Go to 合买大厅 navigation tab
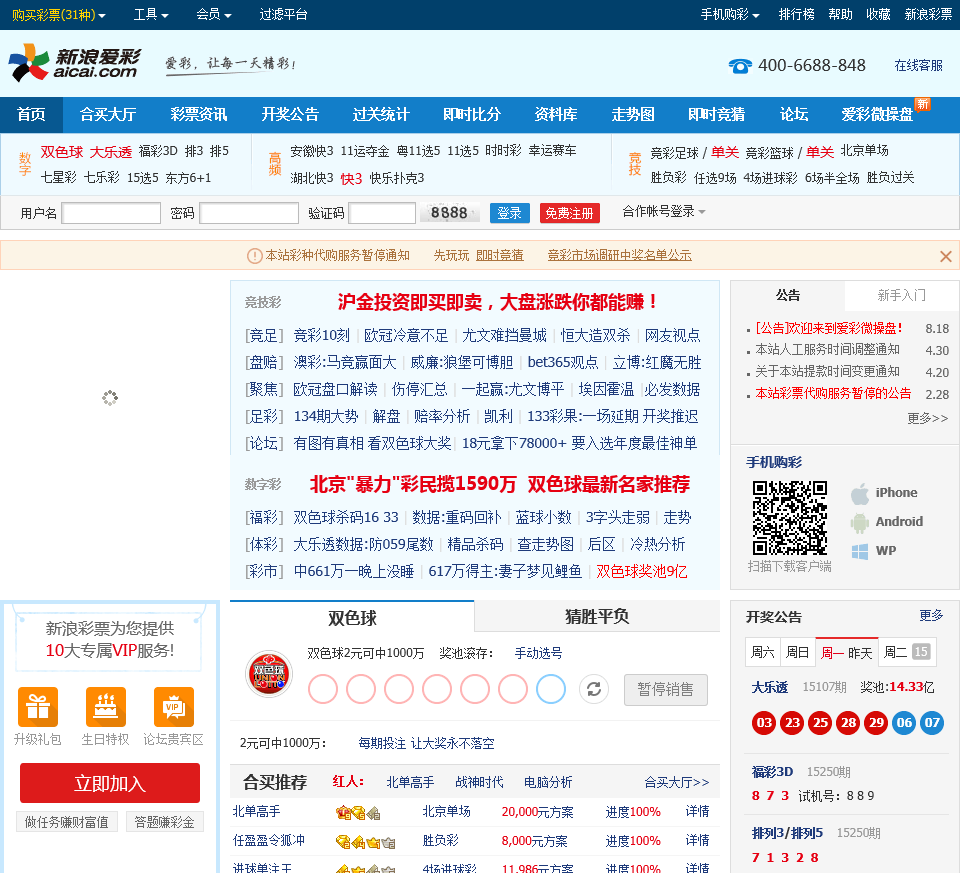The height and width of the screenshot is (873, 960). (108, 114)
